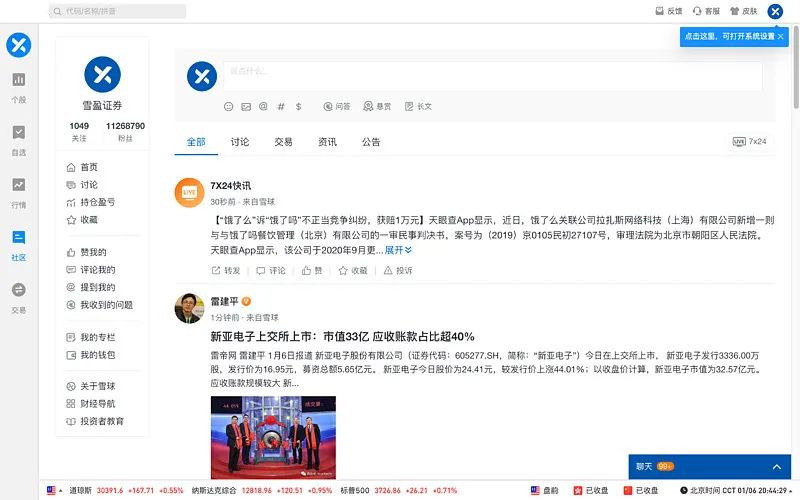Switch to the 公告 feed tab
The height and width of the screenshot is (500, 800).
click(371, 142)
